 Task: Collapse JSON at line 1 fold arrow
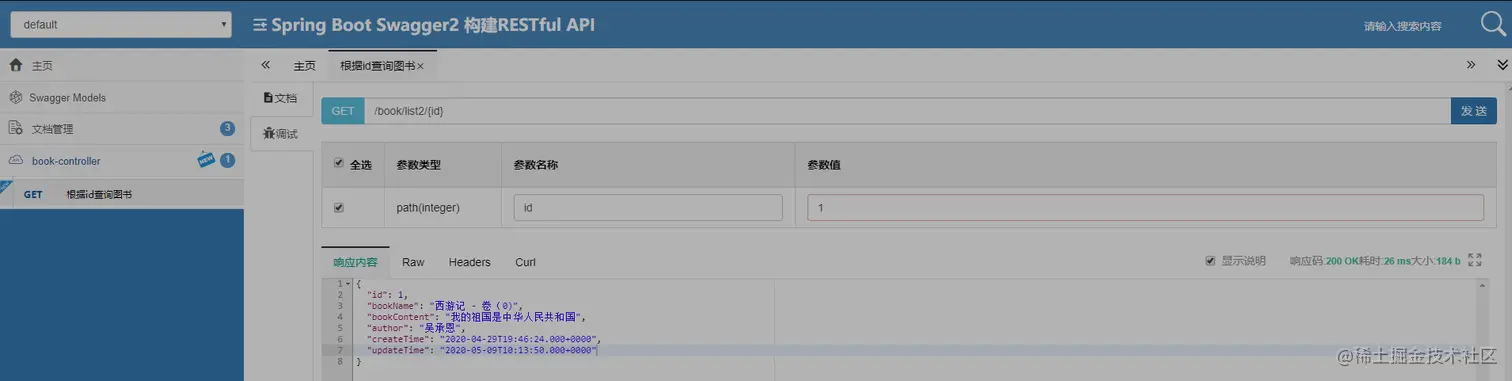pos(347,284)
